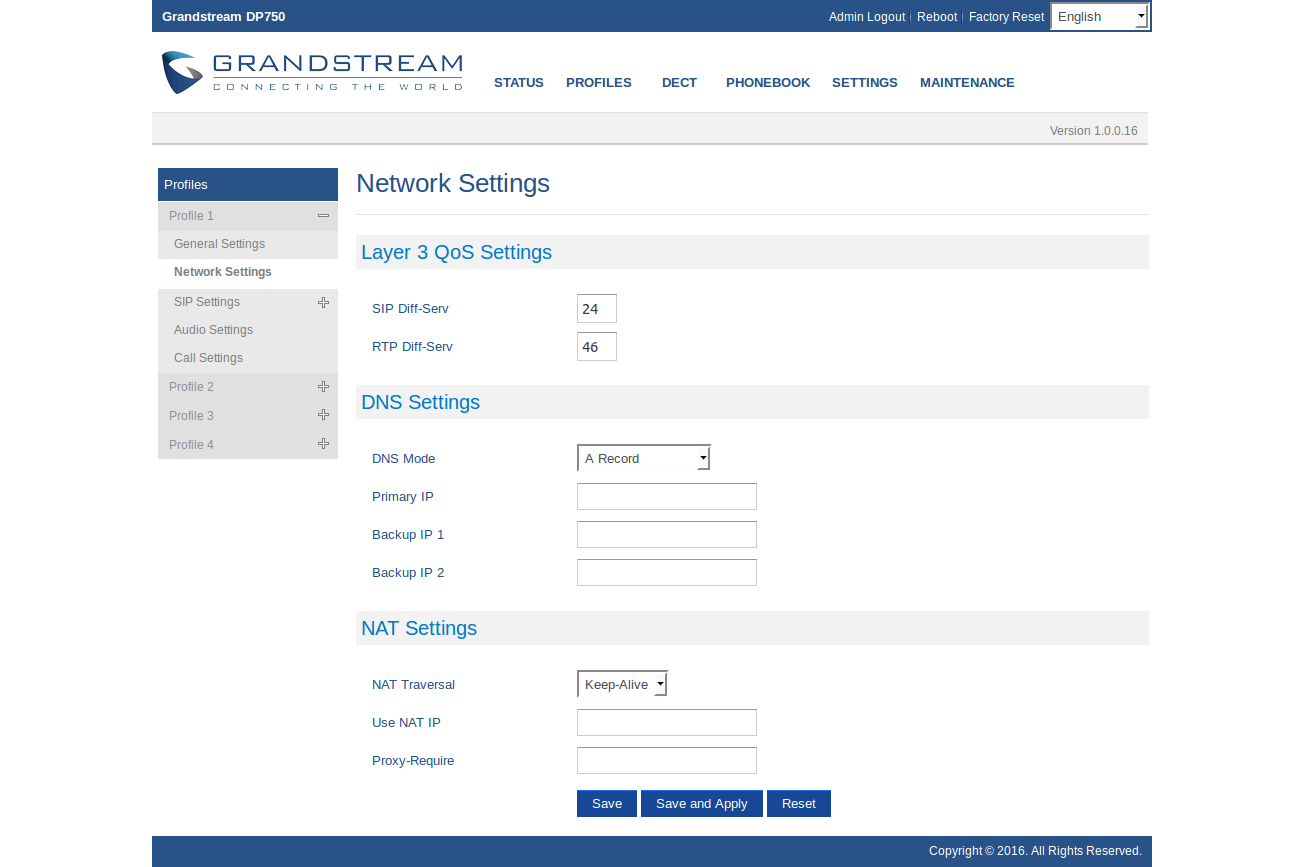Open the DECT menu
Screen dimensions: 1304x867
coord(679,83)
